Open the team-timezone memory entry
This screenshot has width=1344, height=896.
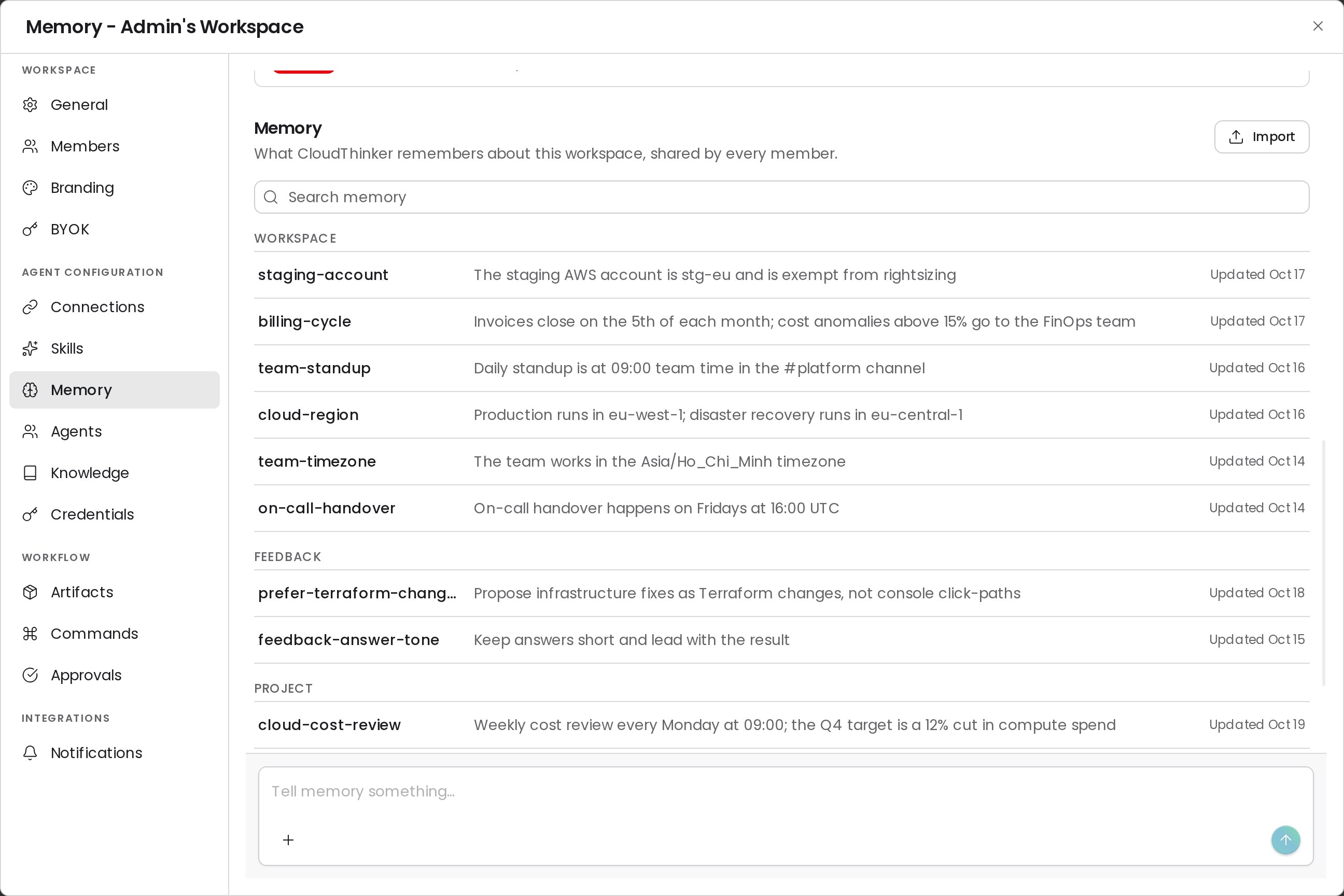coord(782,461)
